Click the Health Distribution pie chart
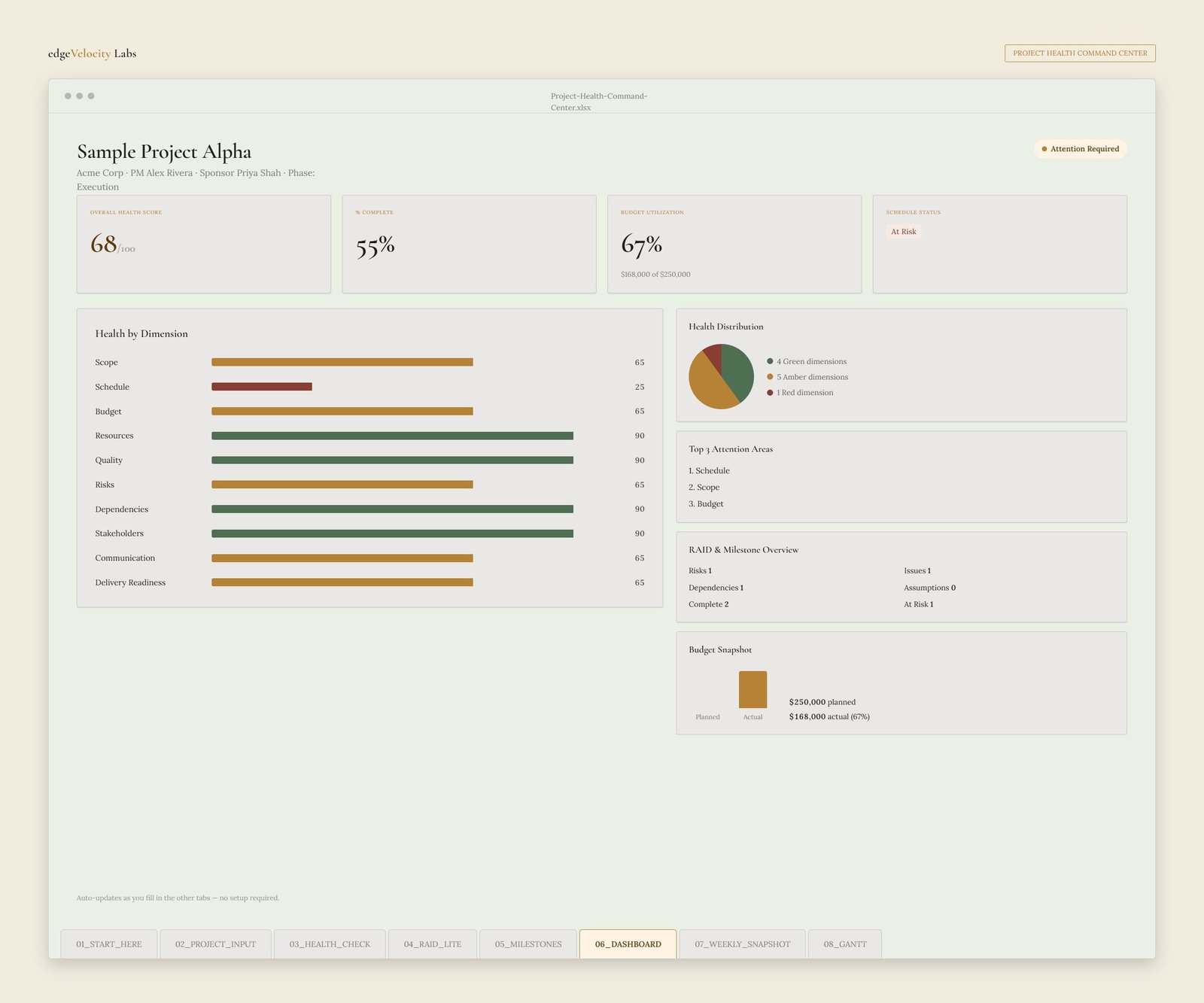The width and height of the screenshot is (1204, 1003). (x=721, y=376)
